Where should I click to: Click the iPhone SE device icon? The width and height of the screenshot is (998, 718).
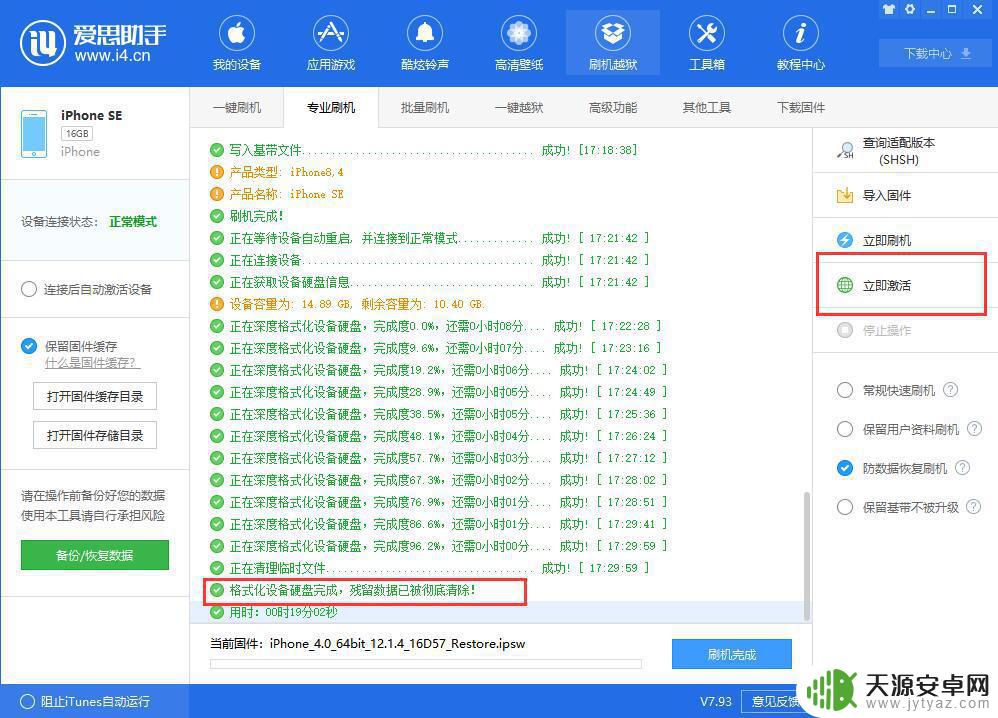(x=34, y=134)
